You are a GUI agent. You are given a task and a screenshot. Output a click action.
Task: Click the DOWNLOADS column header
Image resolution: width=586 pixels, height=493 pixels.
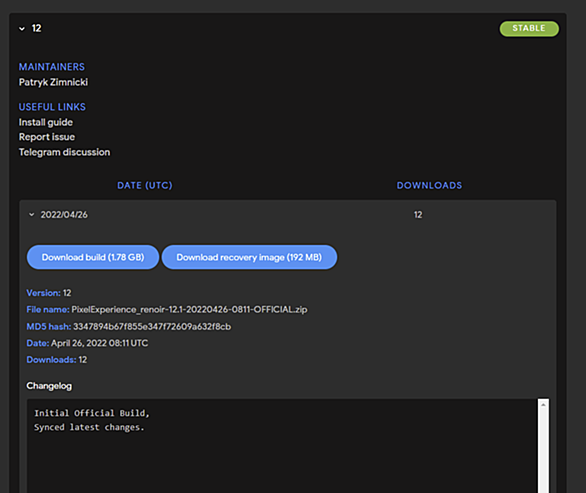click(429, 185)
